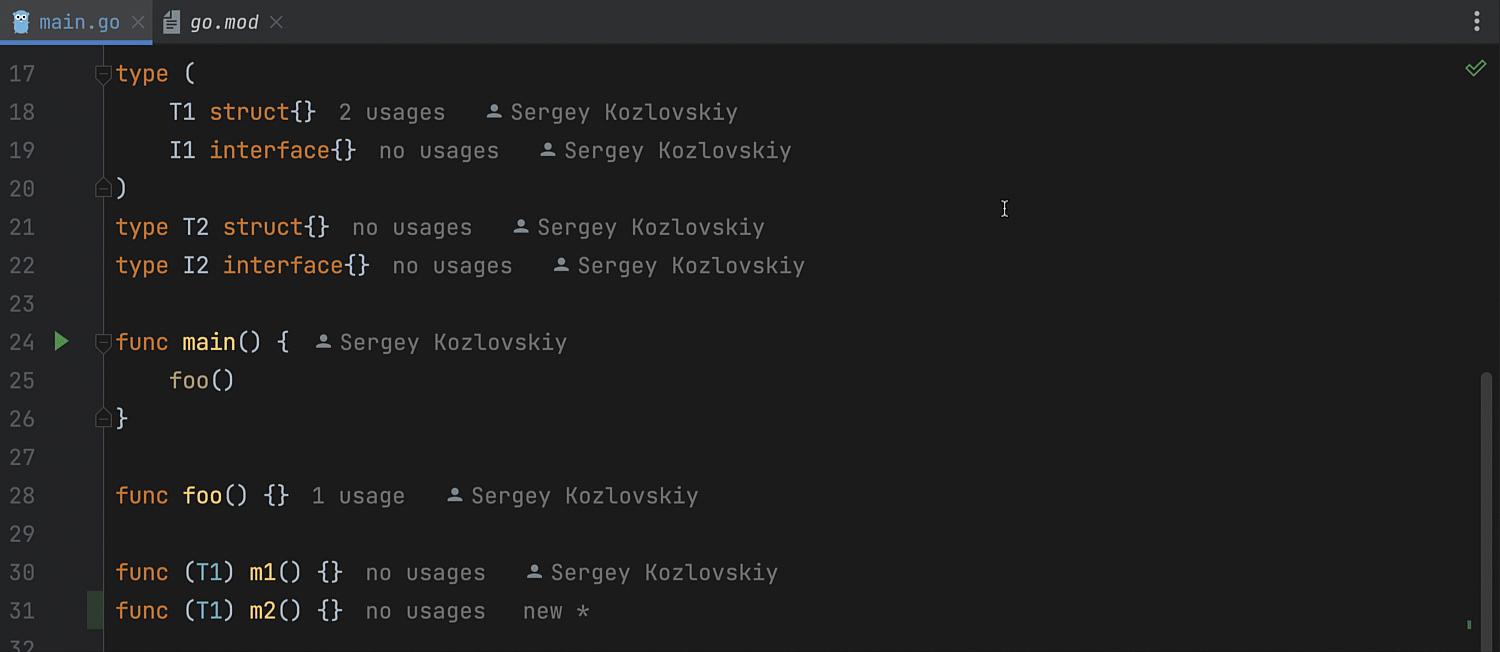1500x652 pixels.
Task: Click Go gopher icon on main.go tab
Action: point(21,22)
